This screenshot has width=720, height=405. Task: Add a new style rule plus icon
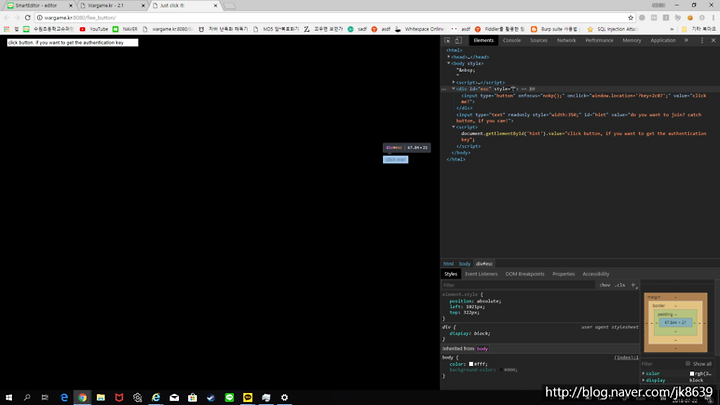tap(633, 285)
